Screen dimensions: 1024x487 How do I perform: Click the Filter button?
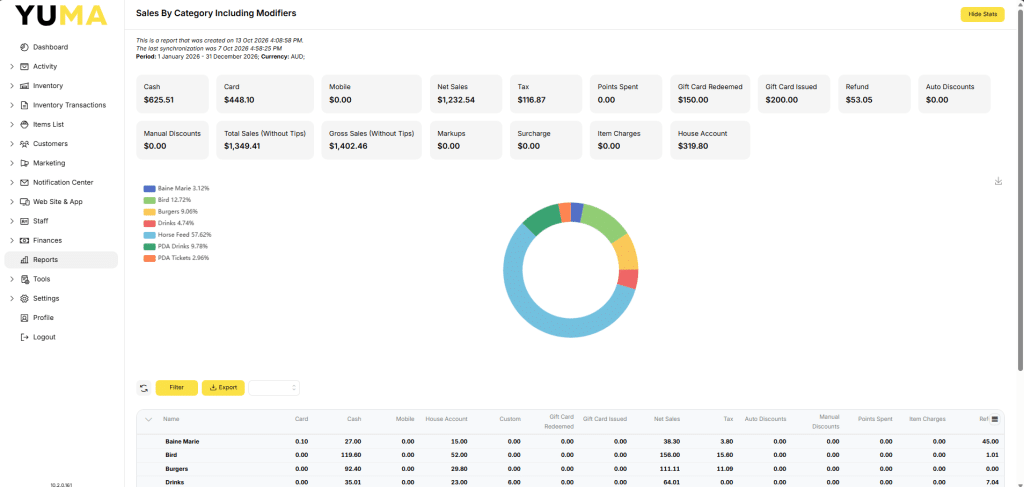(176, 388)
